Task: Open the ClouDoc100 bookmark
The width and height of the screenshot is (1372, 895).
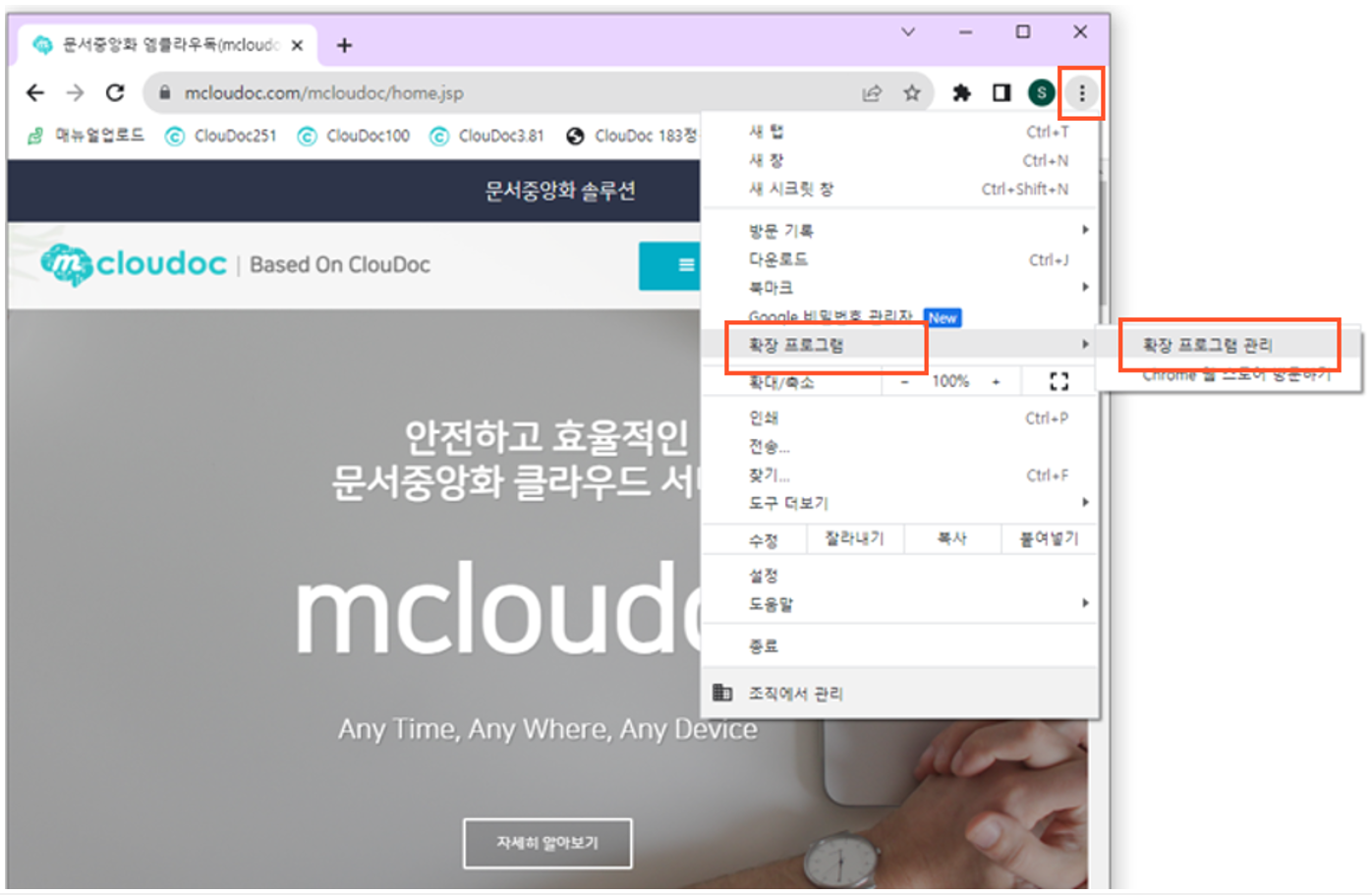Action: 354,136
